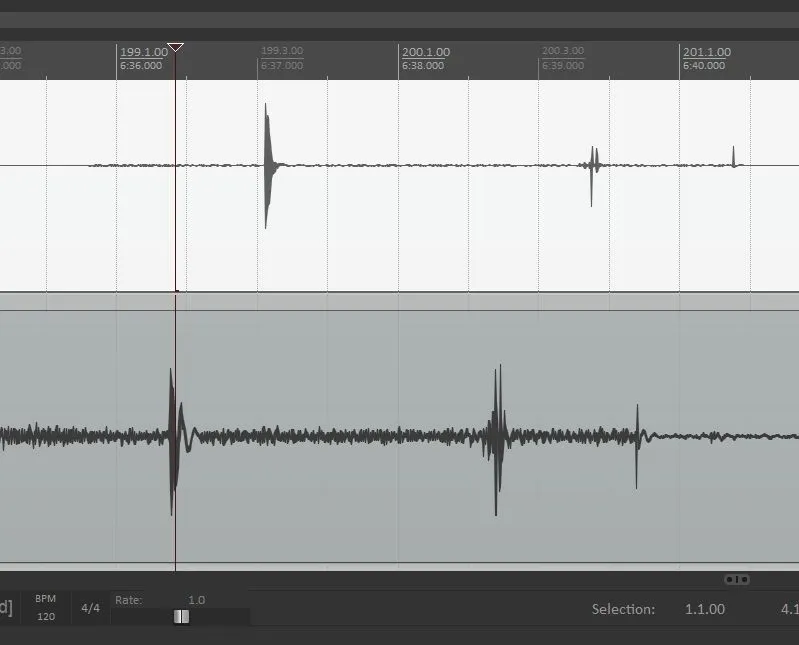This screenshot has width=799, height=645.
Task: Click the largest transient in the upper track
Action: coord(266,165)
